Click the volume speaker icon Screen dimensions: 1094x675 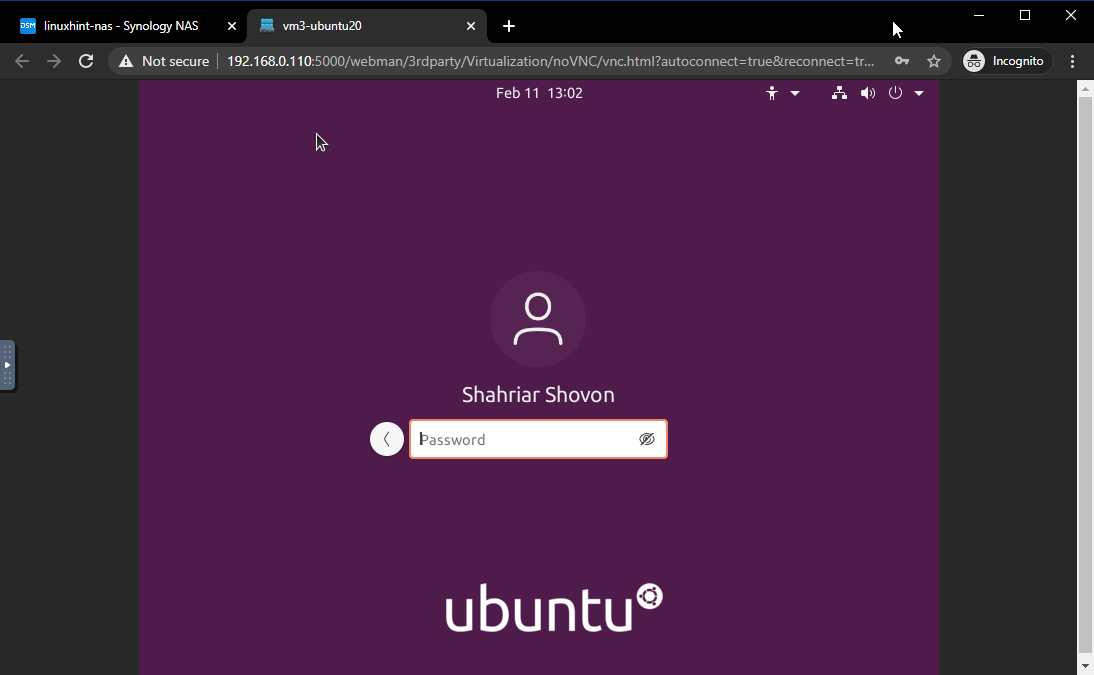tap(867, 94)
